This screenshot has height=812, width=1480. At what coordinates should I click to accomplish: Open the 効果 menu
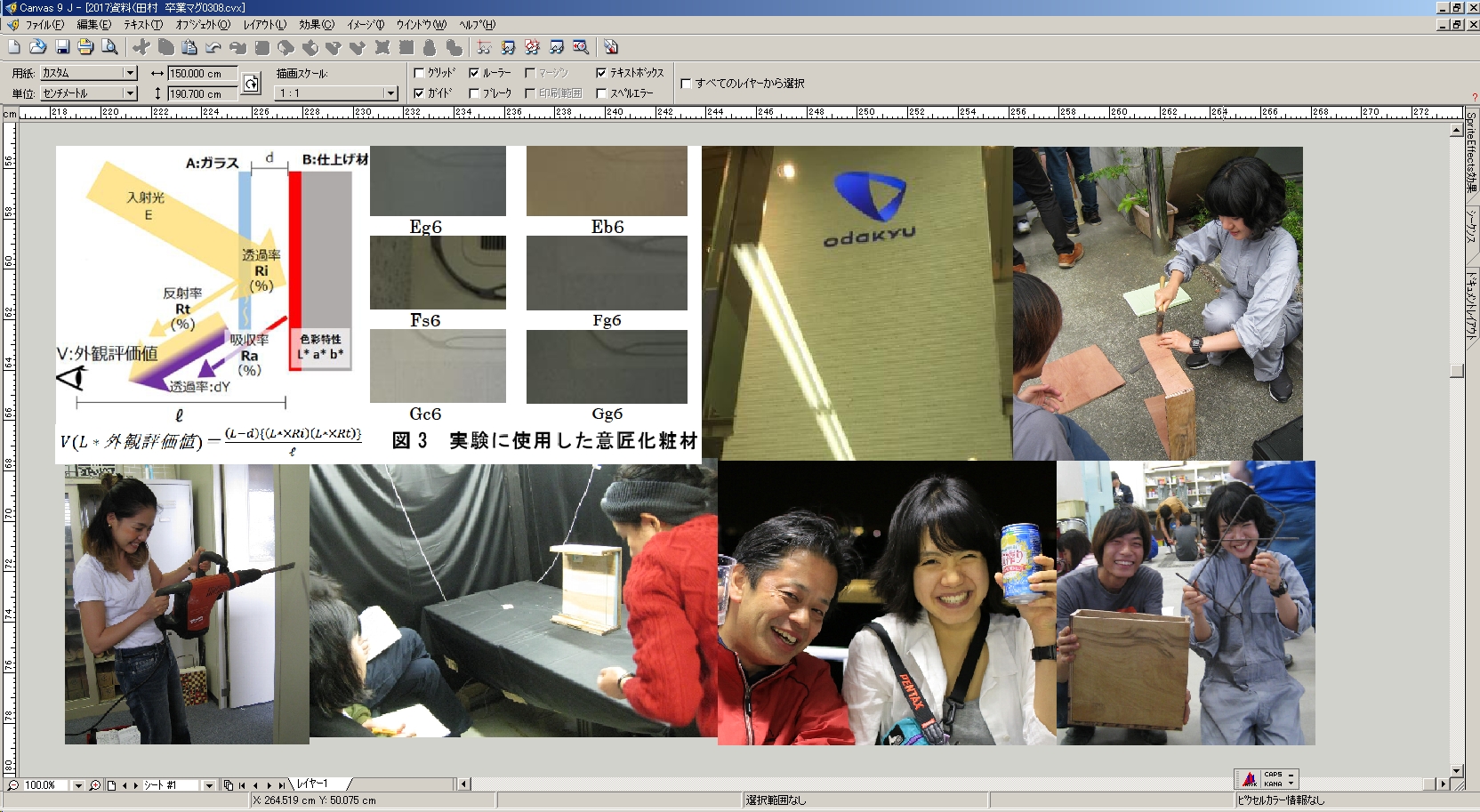(x=317, y=25)
